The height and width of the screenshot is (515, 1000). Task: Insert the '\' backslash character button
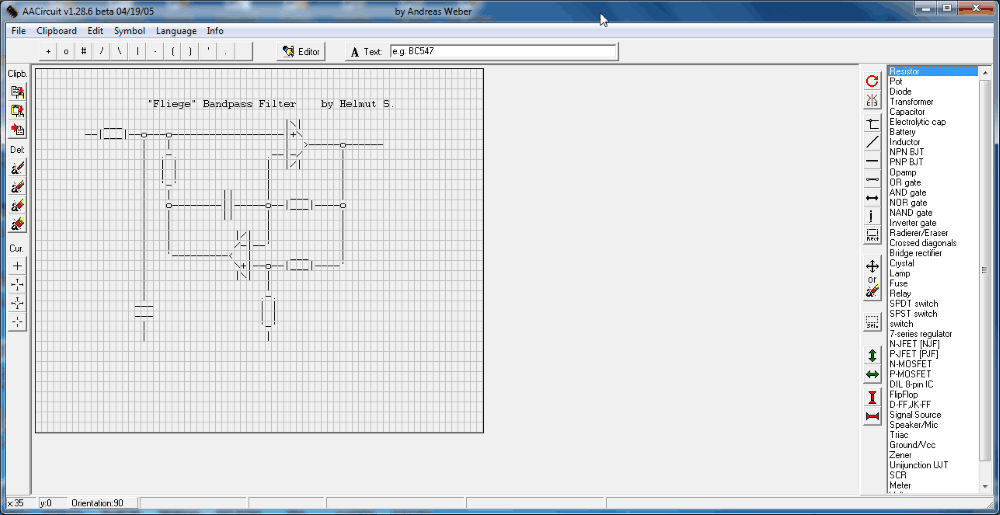click(119, 52)
